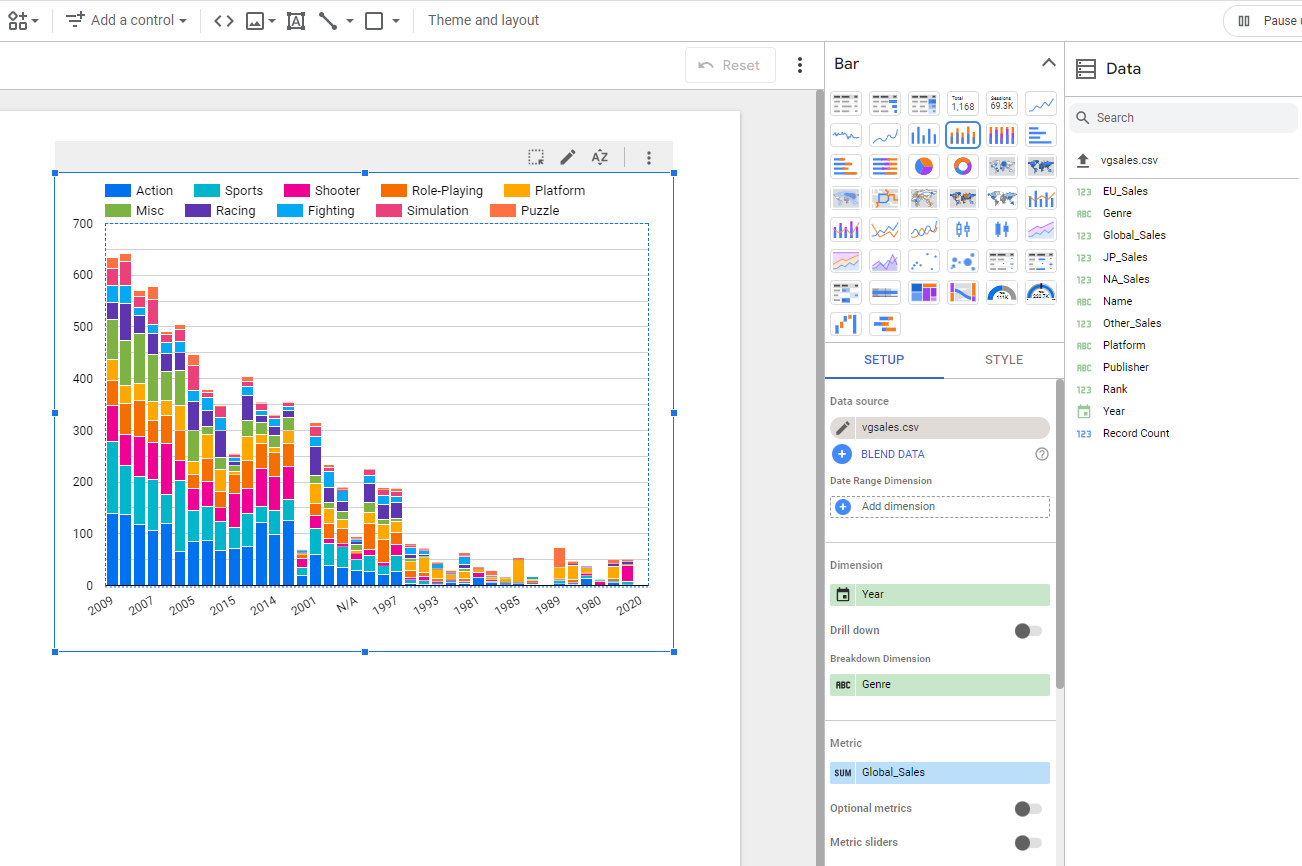This screenshot has width=1302, height=866.
Task: Click the pencil edit icon above chart
Action: click(568, 157)
